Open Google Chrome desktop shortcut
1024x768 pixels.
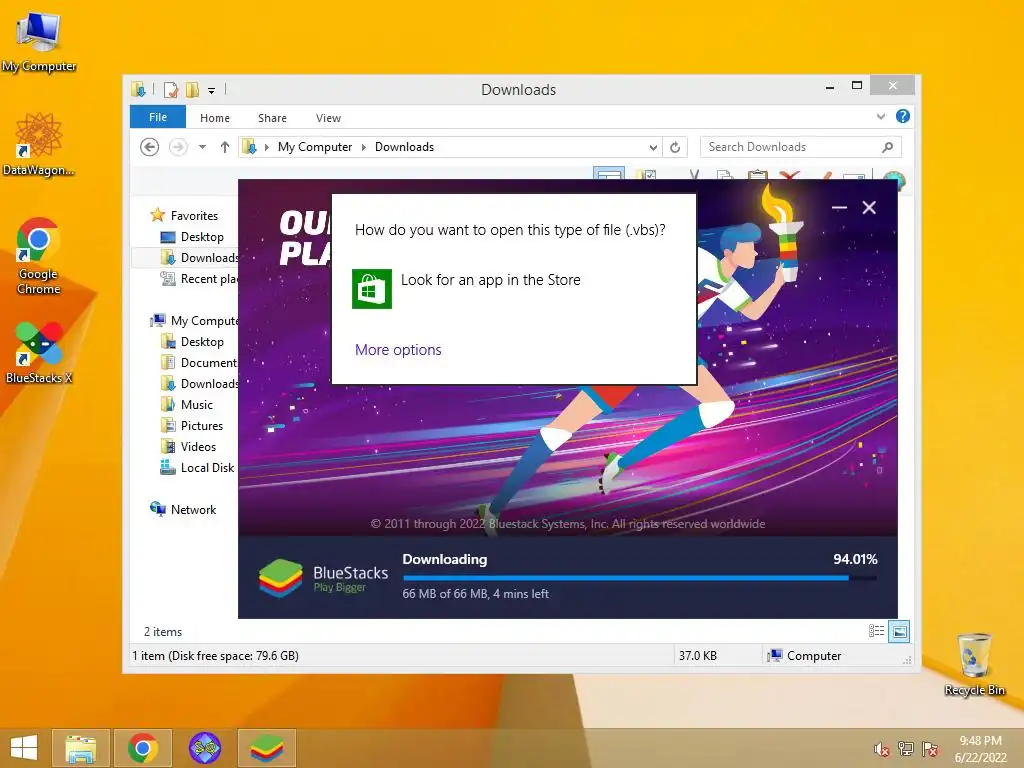point(39,256)
